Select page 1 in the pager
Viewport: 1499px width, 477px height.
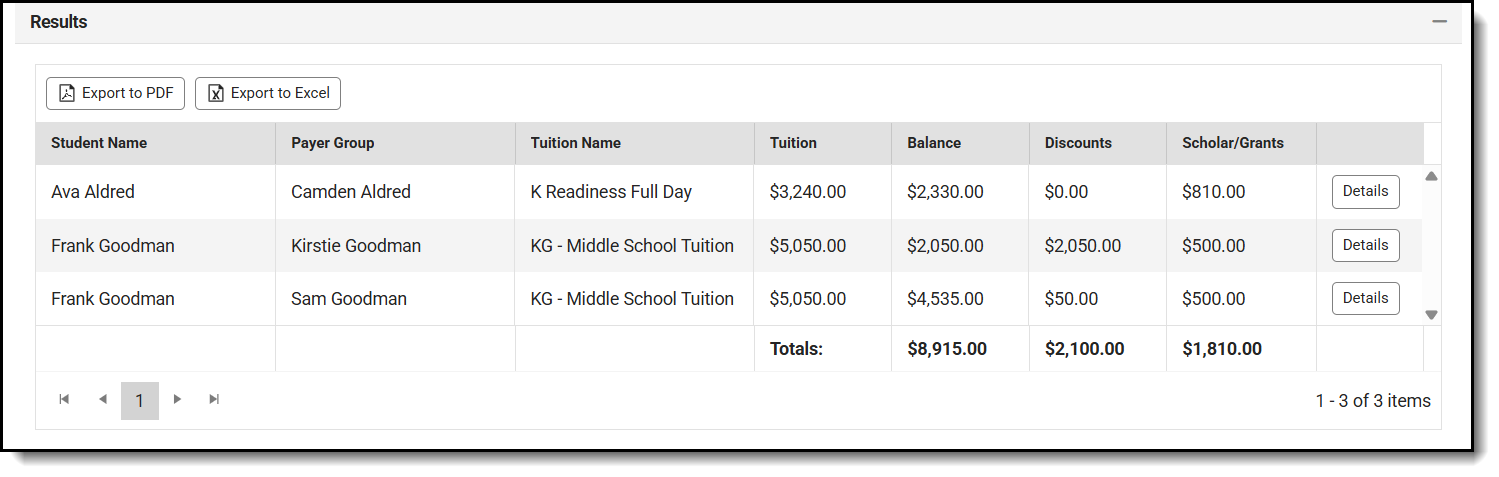[140, 401]
